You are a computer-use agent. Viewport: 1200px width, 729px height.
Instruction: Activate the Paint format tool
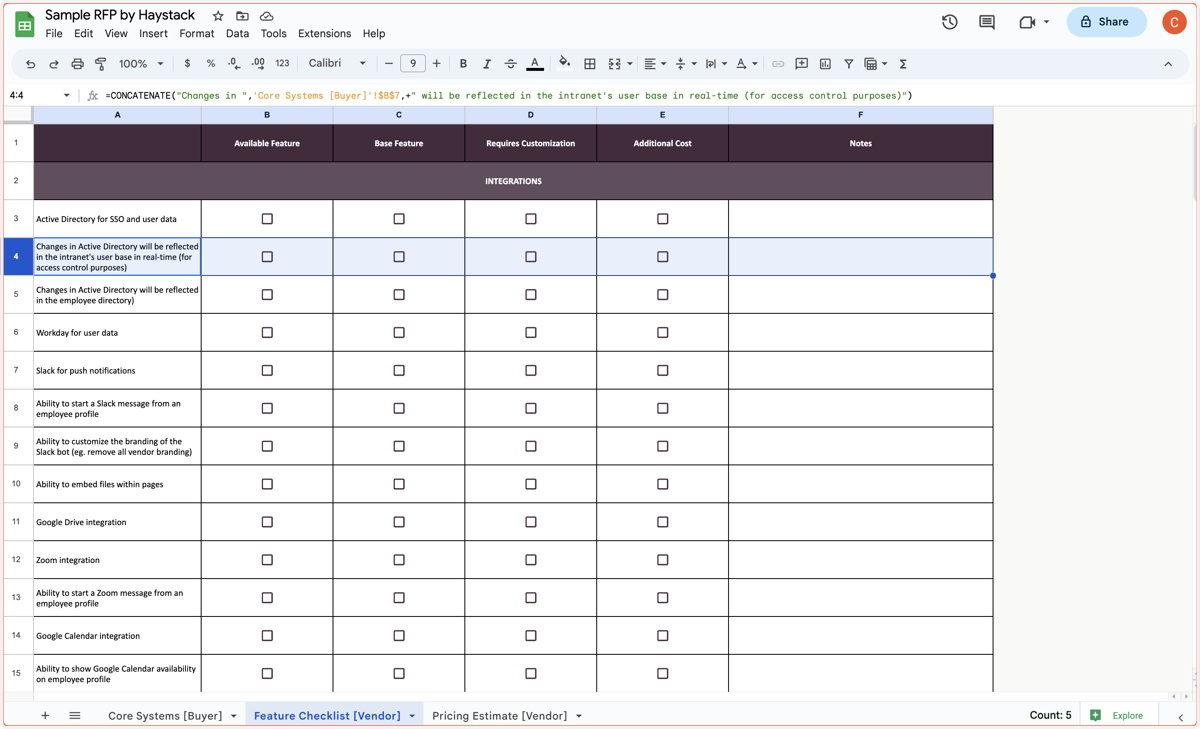coord(101,64)
